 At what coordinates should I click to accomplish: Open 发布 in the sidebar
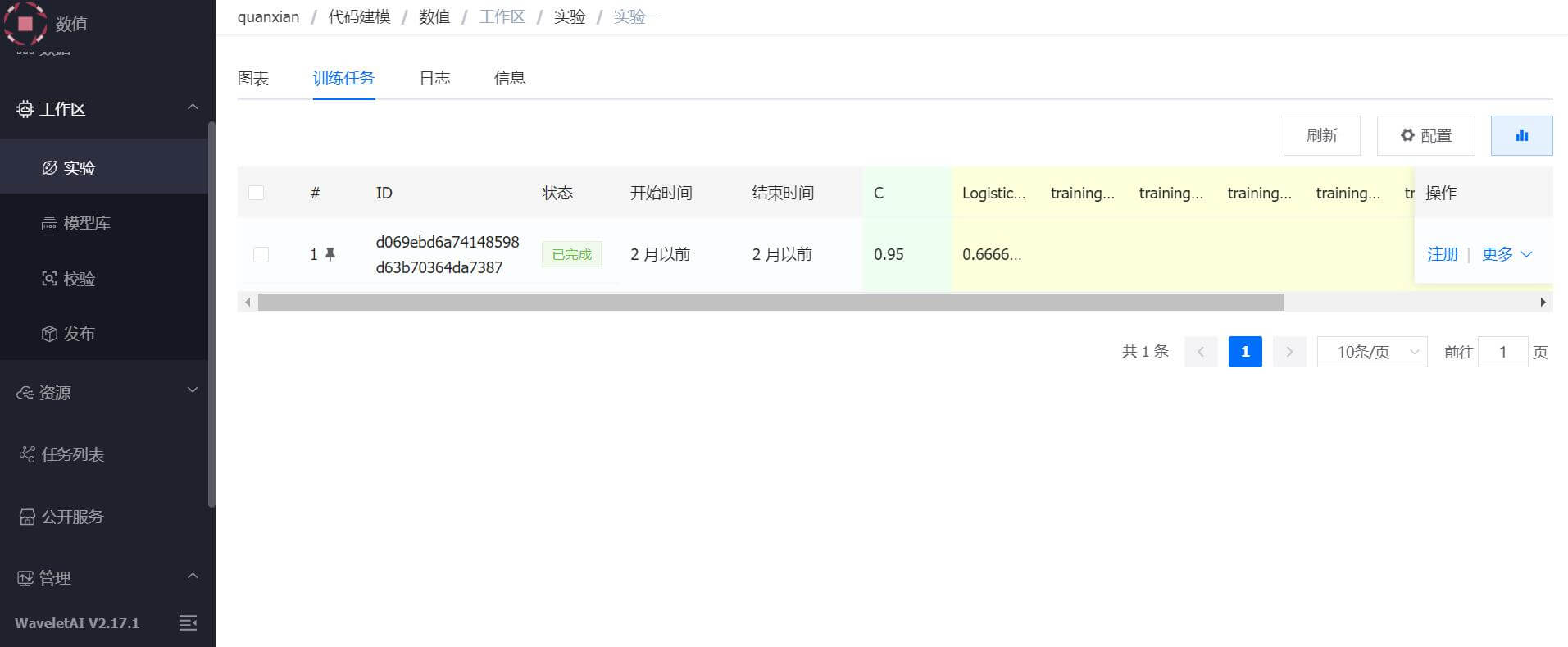click(x=79, y=334)
